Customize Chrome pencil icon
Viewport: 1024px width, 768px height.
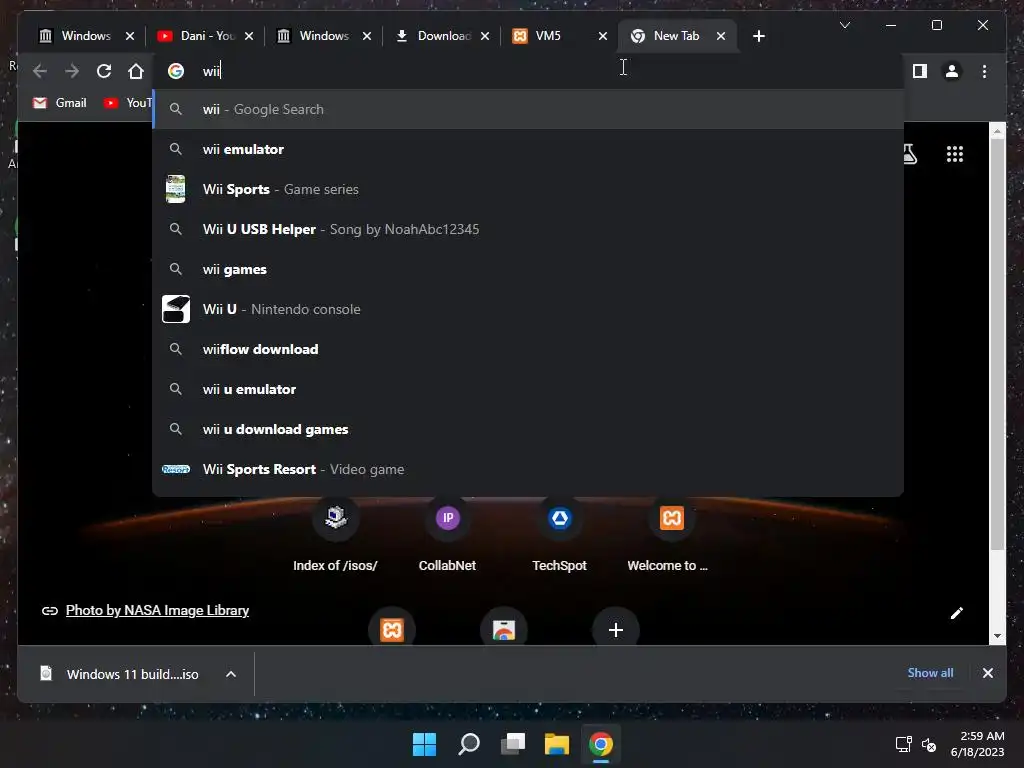(957, 613)
